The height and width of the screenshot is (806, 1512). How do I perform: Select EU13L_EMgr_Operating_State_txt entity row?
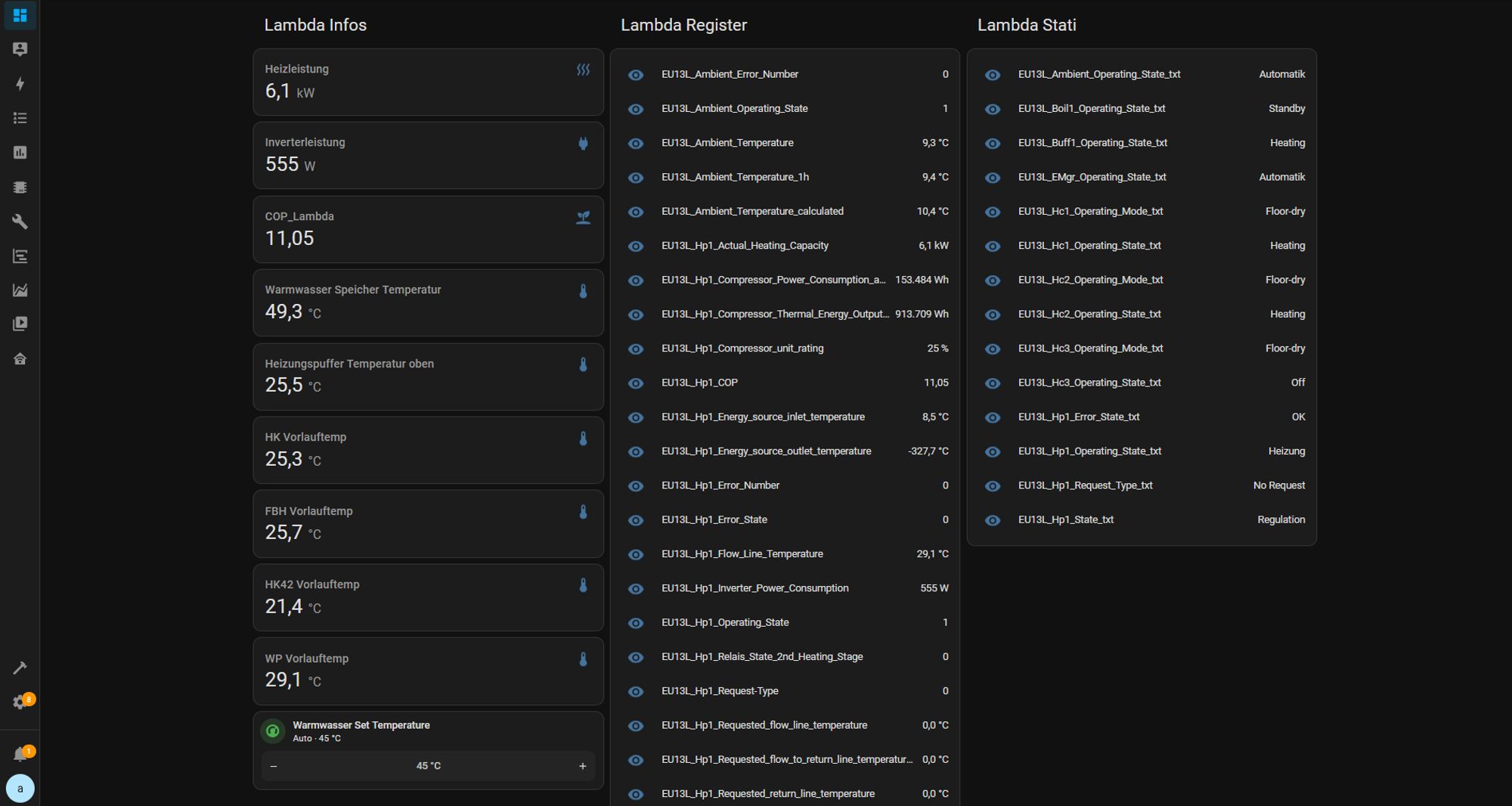point(1142,178)
